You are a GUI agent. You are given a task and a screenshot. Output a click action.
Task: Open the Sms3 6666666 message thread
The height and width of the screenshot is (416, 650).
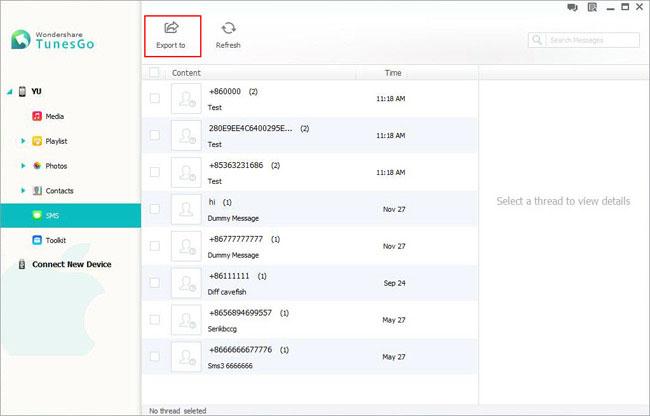(310, 357)
